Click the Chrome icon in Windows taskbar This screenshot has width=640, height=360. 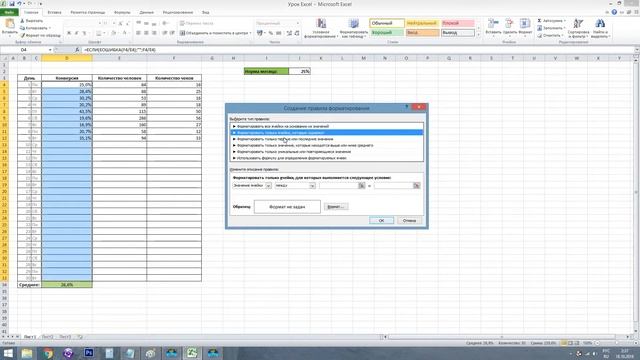[48, 353]
